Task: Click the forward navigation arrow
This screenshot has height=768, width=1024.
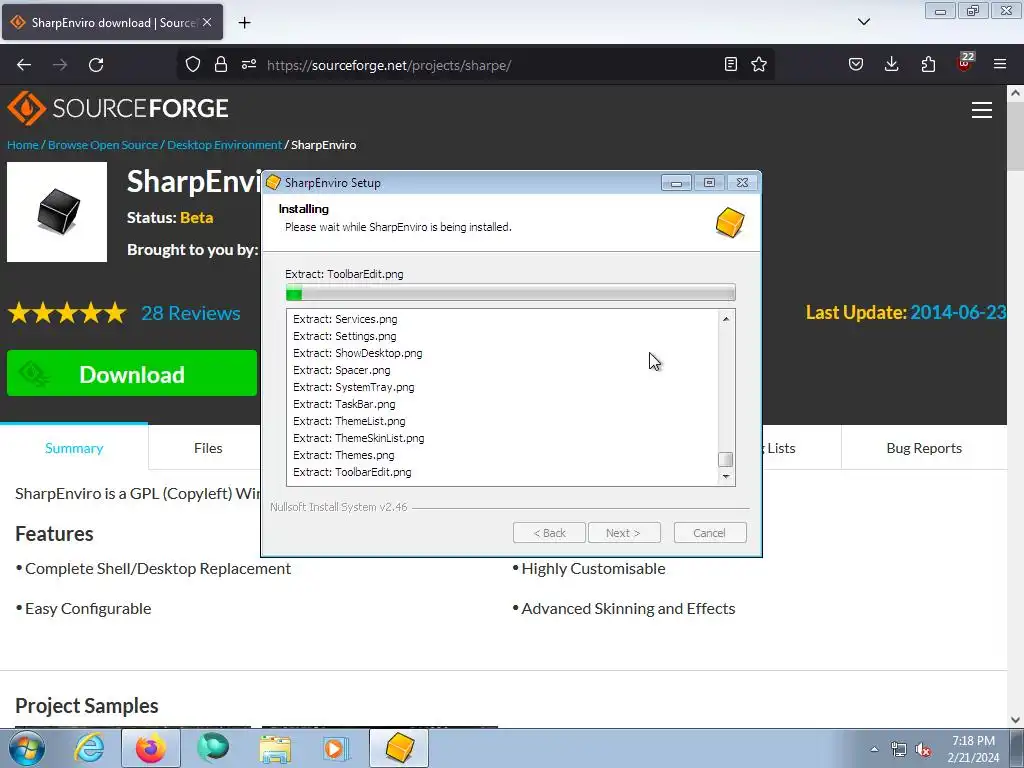Action: click(x=60, y=65)
